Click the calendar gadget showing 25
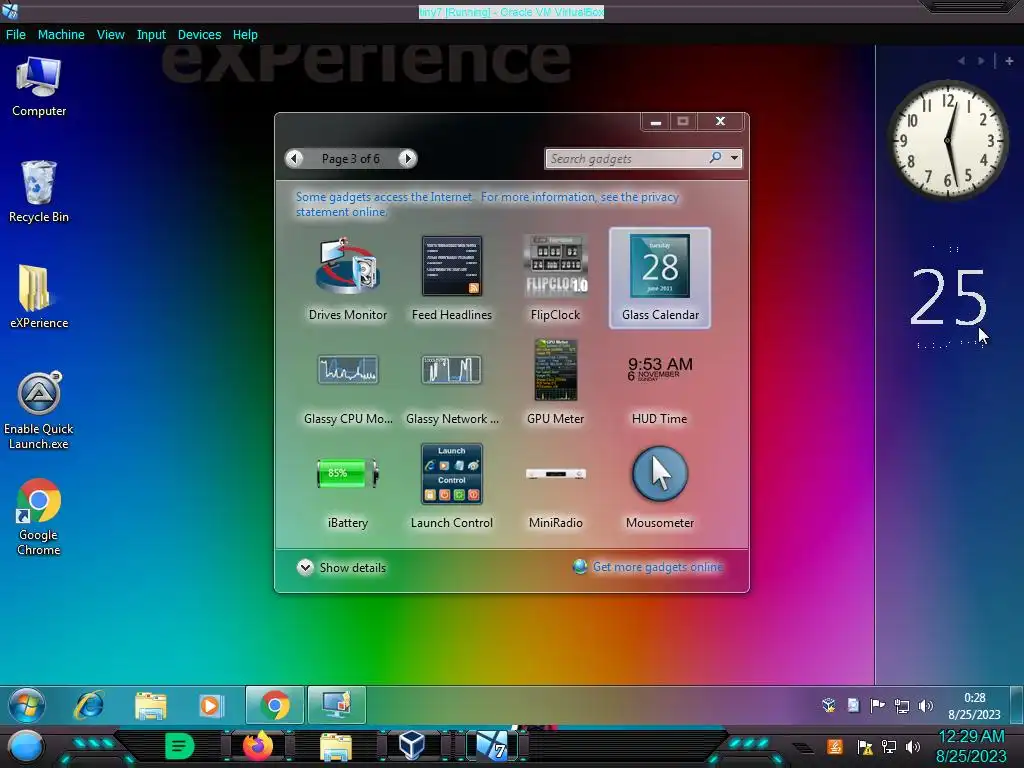The width and height of the screenshot is (1024, 768). coord(948,298)
